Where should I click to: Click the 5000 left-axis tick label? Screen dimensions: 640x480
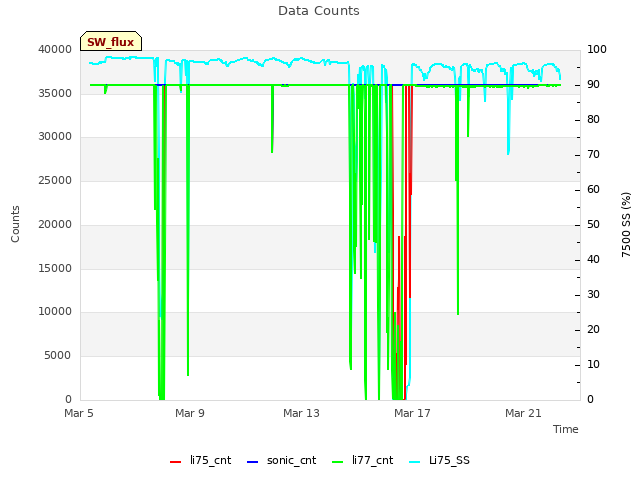pyautogui.click(x=58, y=356)
